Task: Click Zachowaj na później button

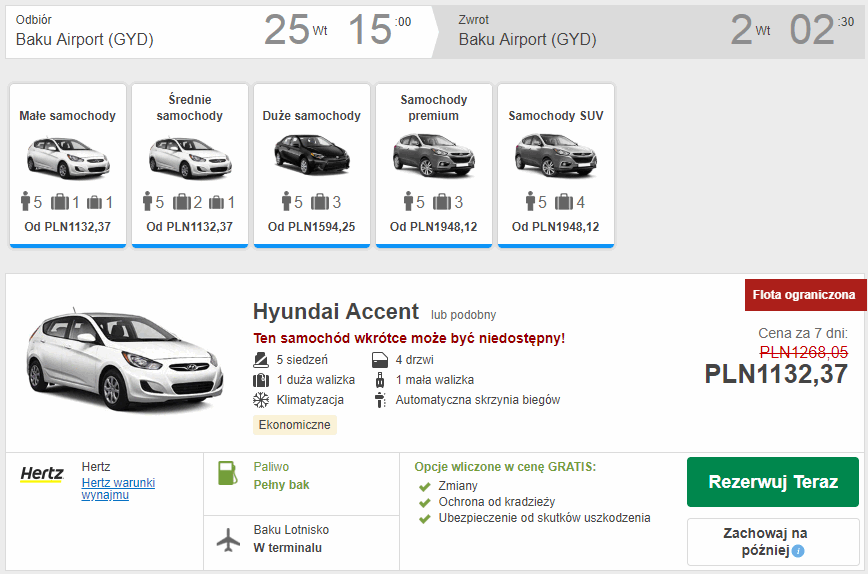Action: 772,542
